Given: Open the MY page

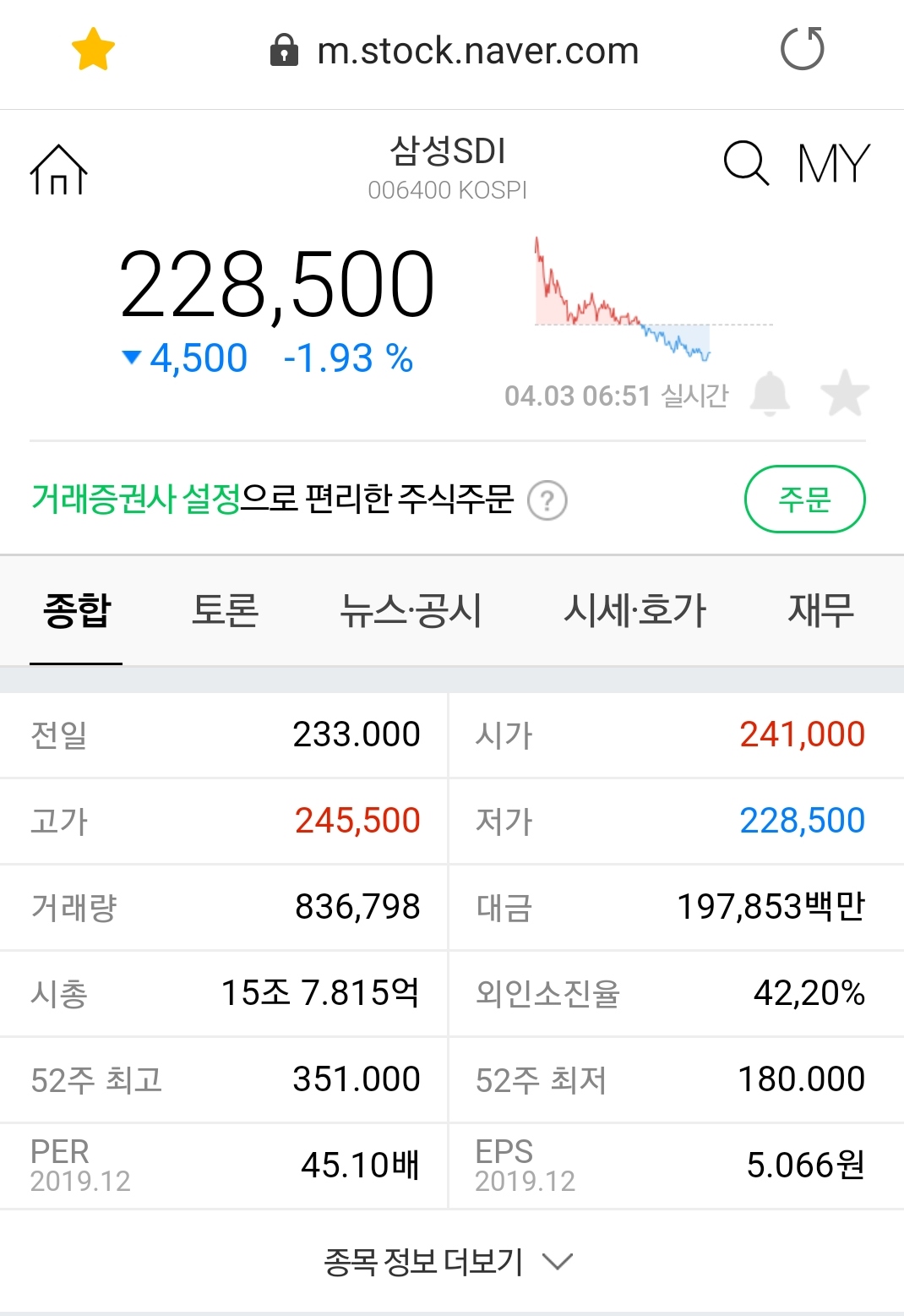Looking at the screenshot, I should click(833, 163).
